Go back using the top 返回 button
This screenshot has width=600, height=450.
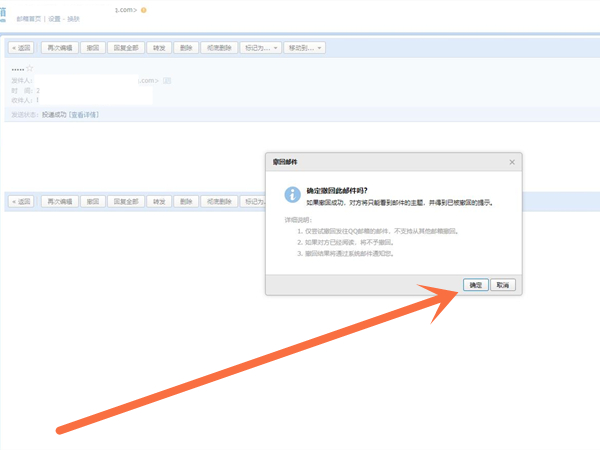tap(21, 47)
